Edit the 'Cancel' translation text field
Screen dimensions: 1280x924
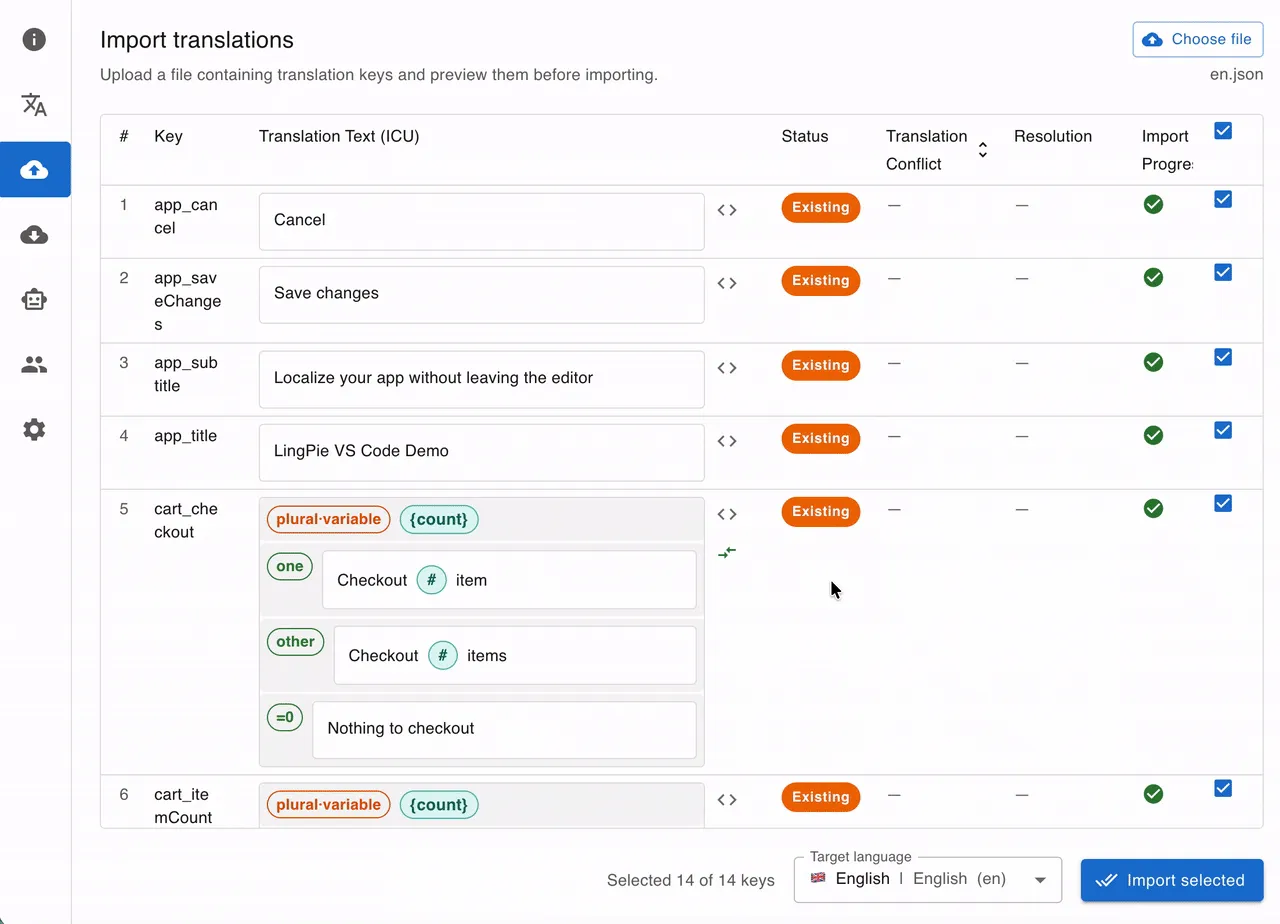(x=481, y=221)
